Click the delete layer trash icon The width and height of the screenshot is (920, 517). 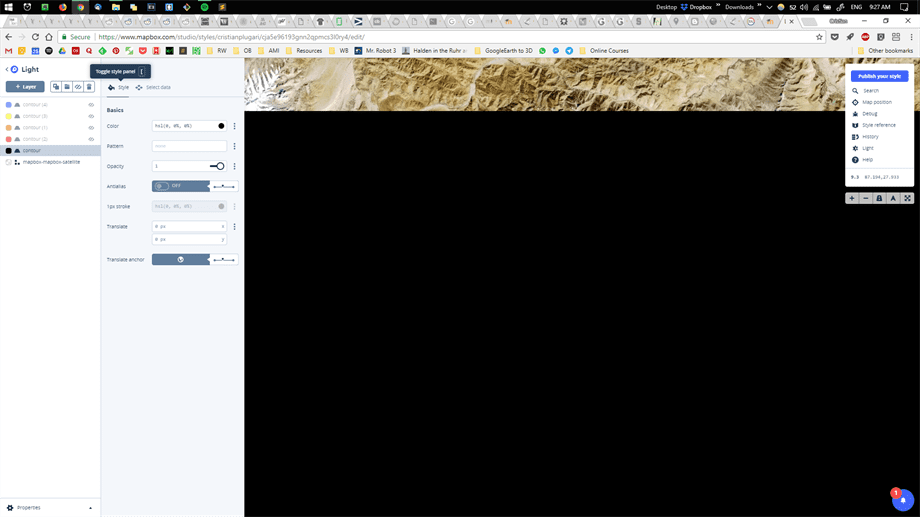pos(89,87)
